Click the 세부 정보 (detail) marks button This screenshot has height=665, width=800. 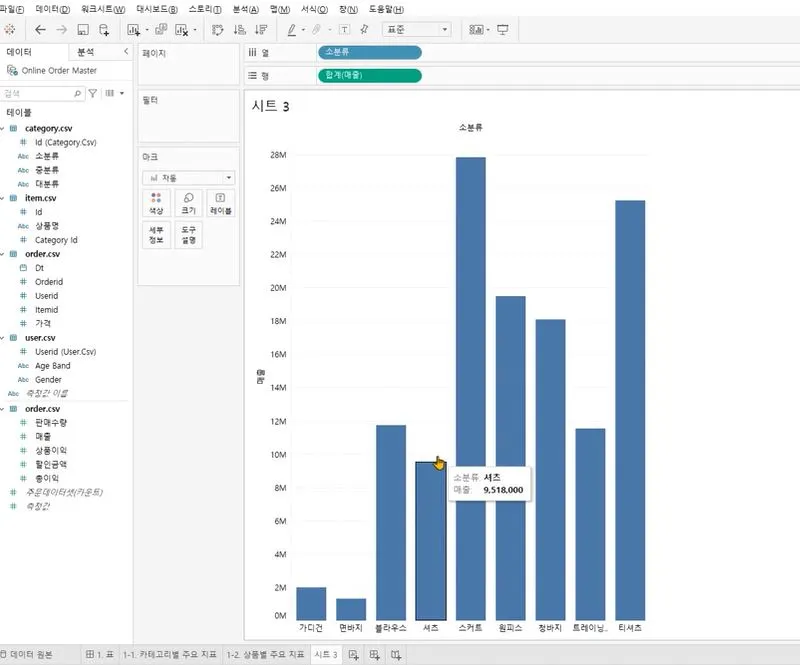[156, 235]
